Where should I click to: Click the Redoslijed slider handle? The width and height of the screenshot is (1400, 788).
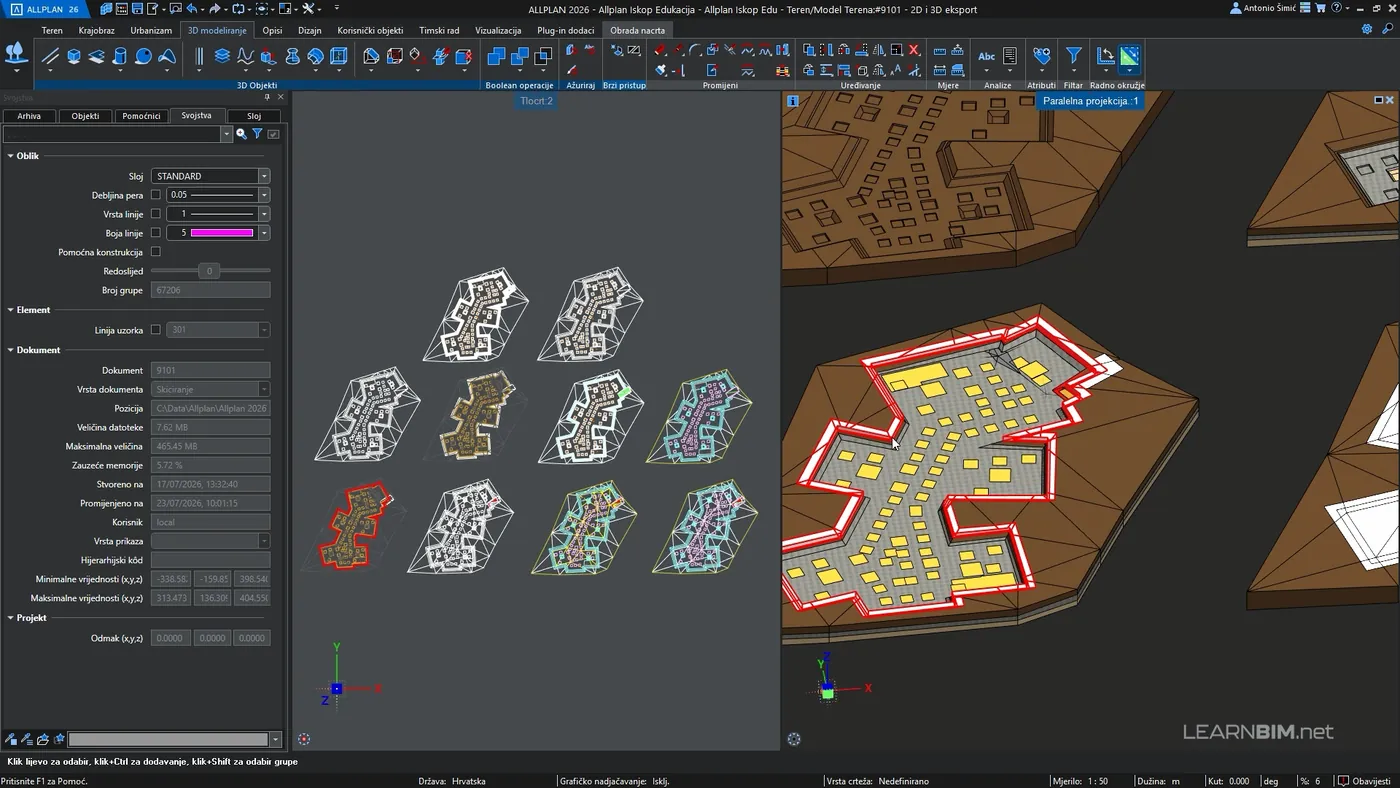click(x=209, y=271)
